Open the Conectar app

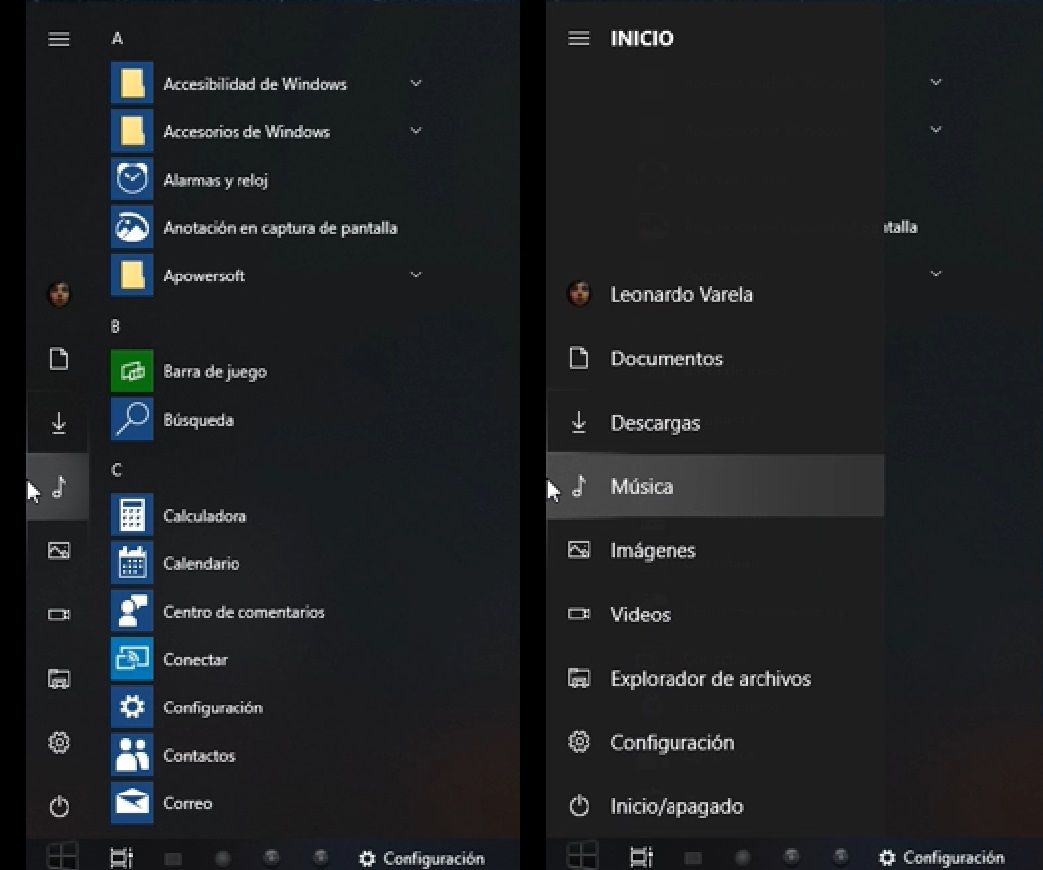[x=197, y=659]
